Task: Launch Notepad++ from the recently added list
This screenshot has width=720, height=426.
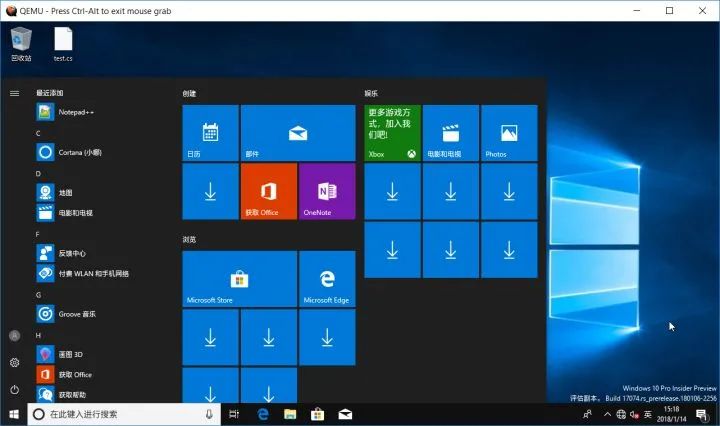Action: [x=103, y=112]
